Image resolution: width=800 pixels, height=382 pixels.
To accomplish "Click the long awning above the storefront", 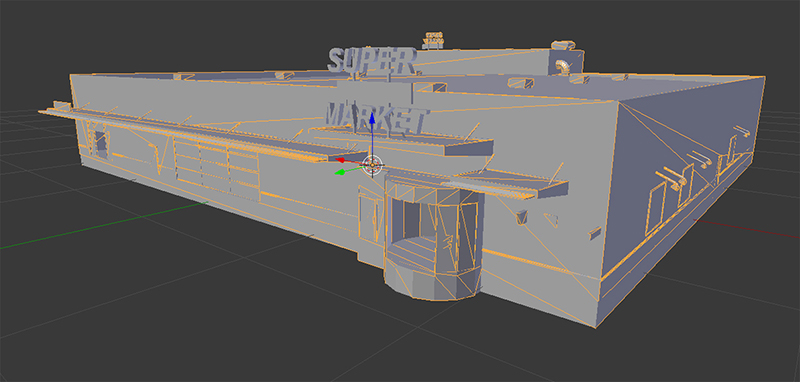I will [x=204, y=135].
